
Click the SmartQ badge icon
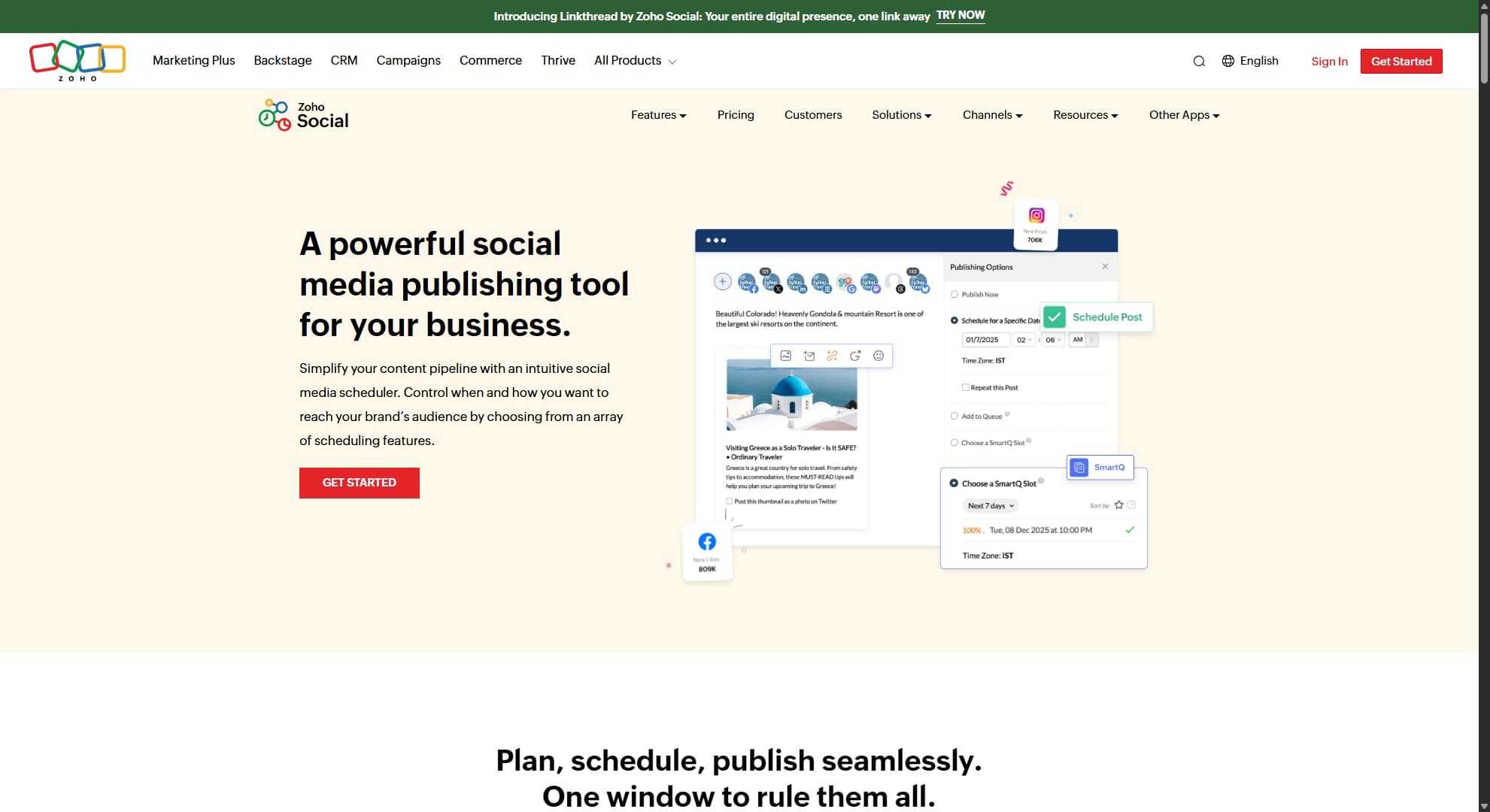pyautogui.click(x=1080, y=468)
